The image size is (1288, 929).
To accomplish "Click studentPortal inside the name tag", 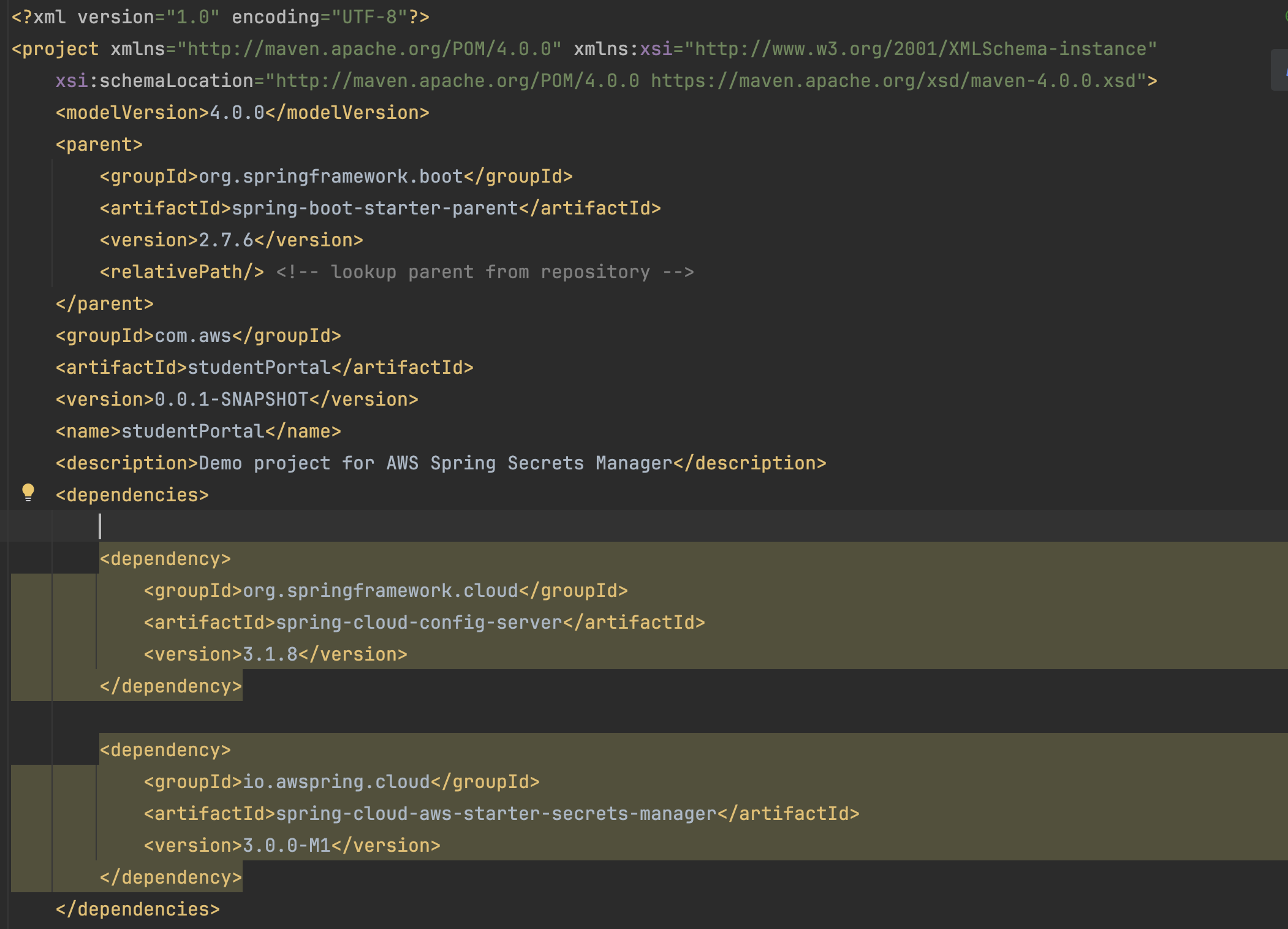I will tap(193, 431).
